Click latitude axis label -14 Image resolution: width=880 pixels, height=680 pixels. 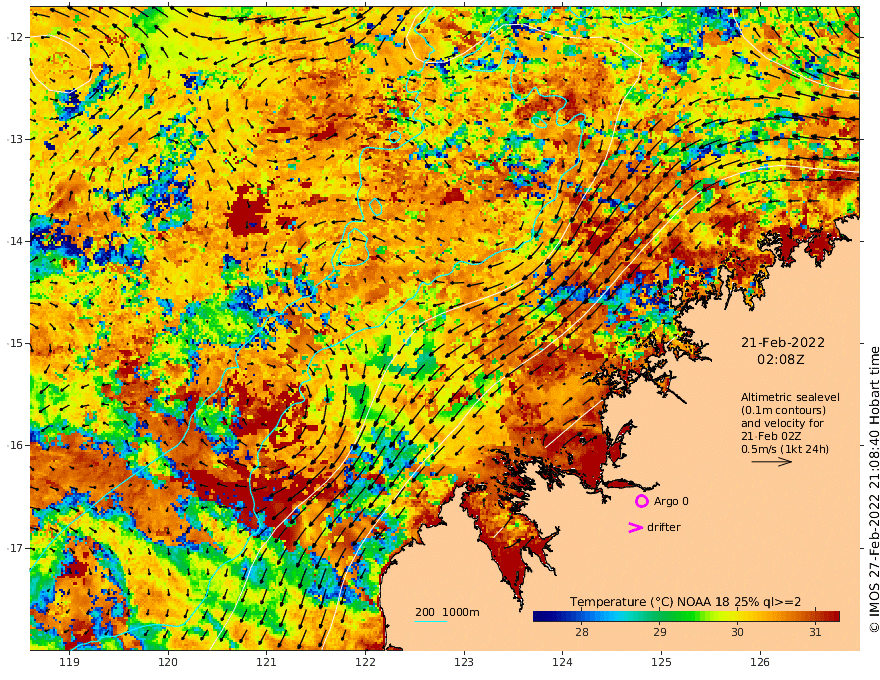click(x=15, y=241)
